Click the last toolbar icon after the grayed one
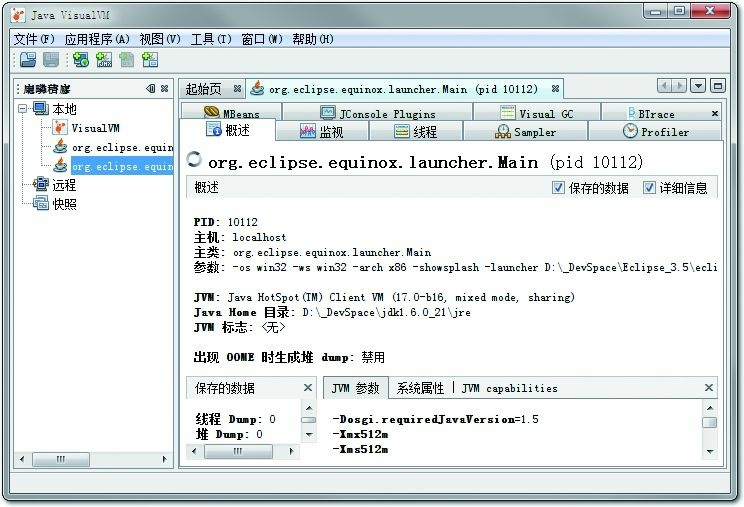Screen dimensions: 744x507 coord(150,59)
